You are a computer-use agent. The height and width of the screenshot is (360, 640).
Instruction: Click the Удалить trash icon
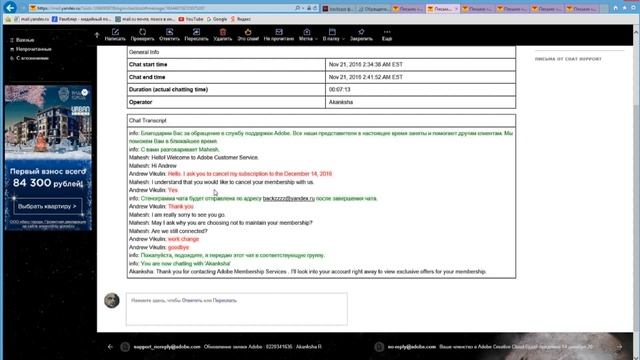pos(222,35)
